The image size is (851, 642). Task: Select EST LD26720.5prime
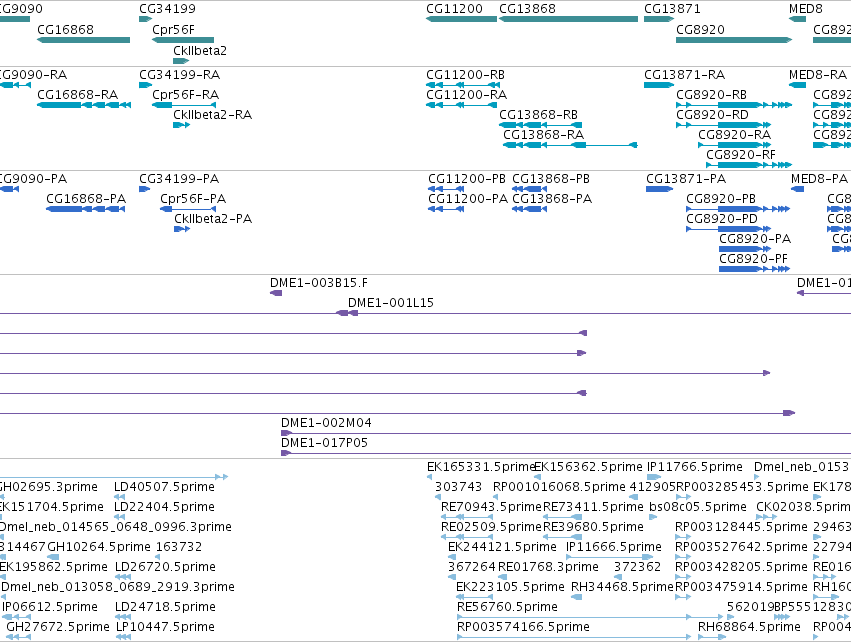(165, 567)
